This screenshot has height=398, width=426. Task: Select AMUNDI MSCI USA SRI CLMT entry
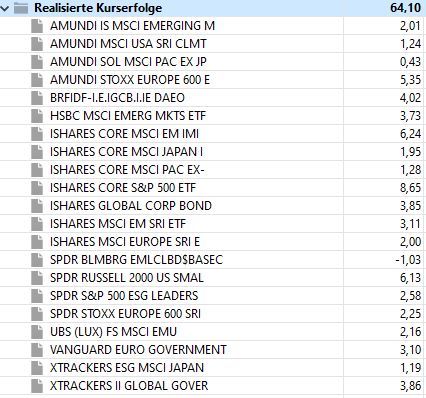[128, 44]
